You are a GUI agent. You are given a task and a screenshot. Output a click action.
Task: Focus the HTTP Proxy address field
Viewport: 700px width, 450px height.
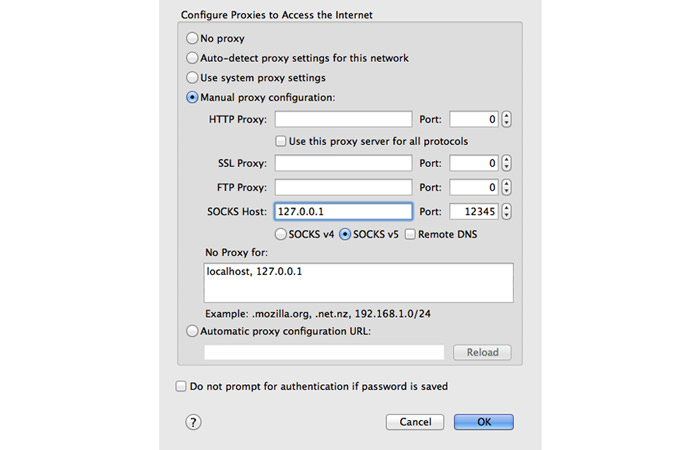[343, 119]
